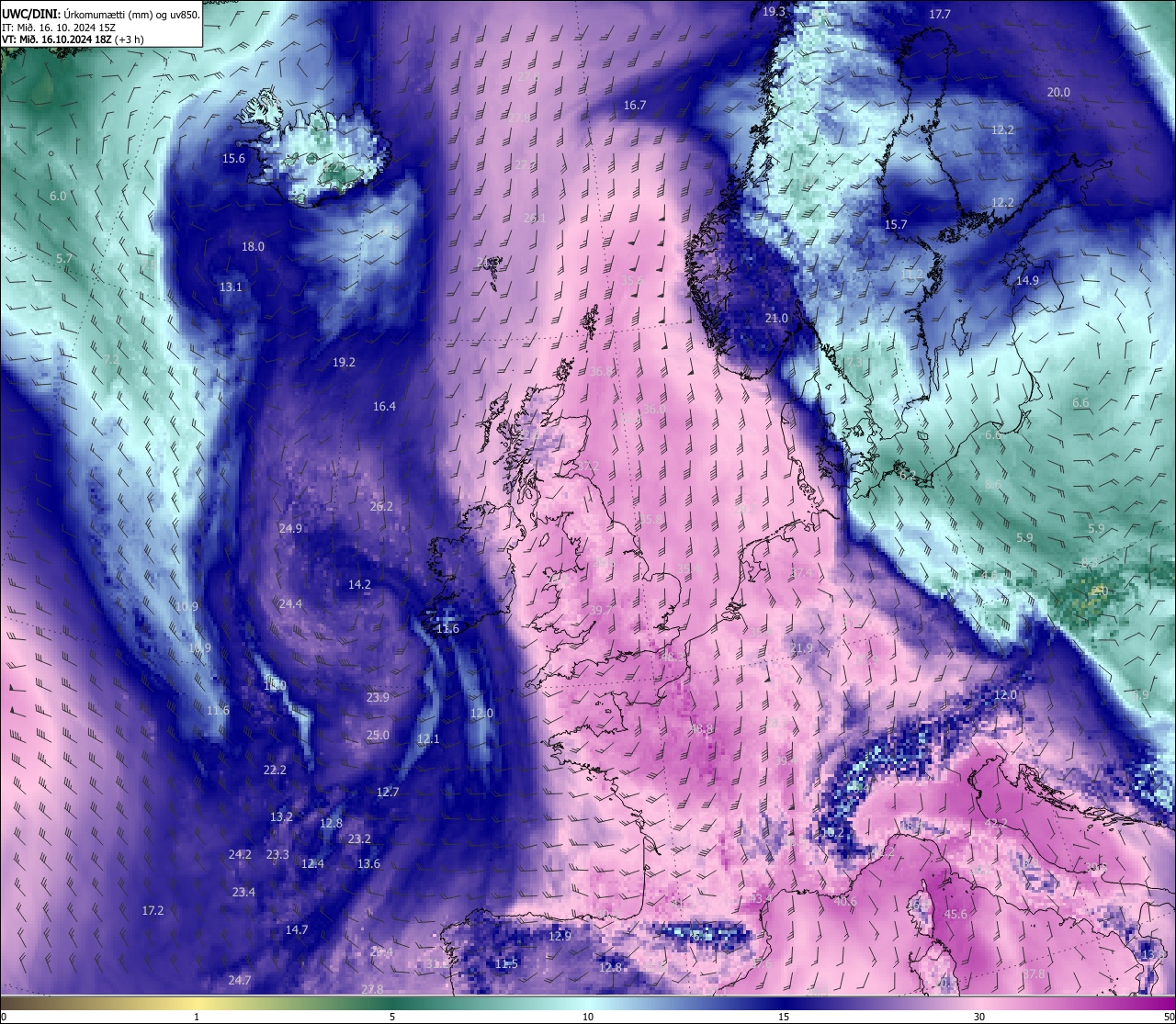The width and height of the screenshot is (1176, 1024).
Task: Click the 45.6 value near Corsica
Action: pyautogui.click(x=955, y=914)
